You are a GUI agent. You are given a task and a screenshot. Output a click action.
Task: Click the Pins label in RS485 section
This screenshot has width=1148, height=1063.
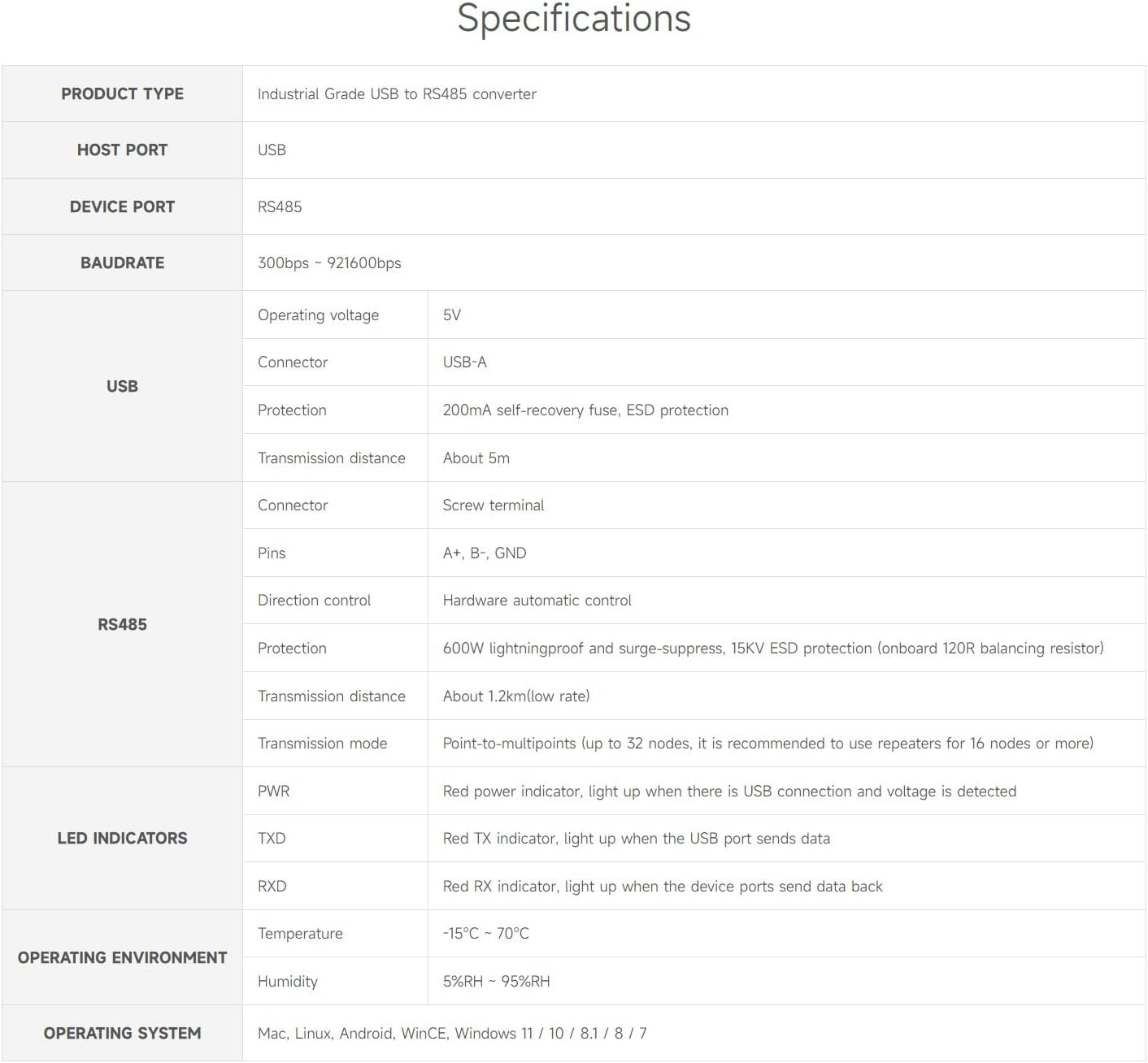tap(272, 553)
